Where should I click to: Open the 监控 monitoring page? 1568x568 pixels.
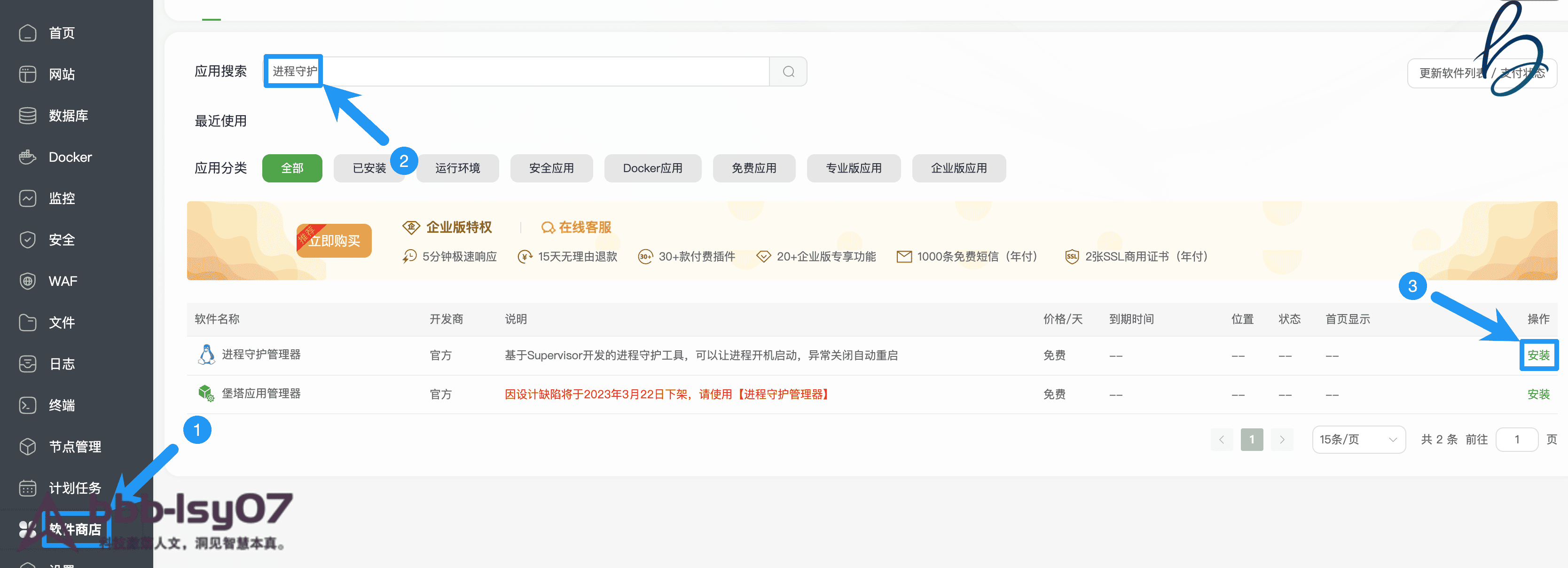point(62,198)
